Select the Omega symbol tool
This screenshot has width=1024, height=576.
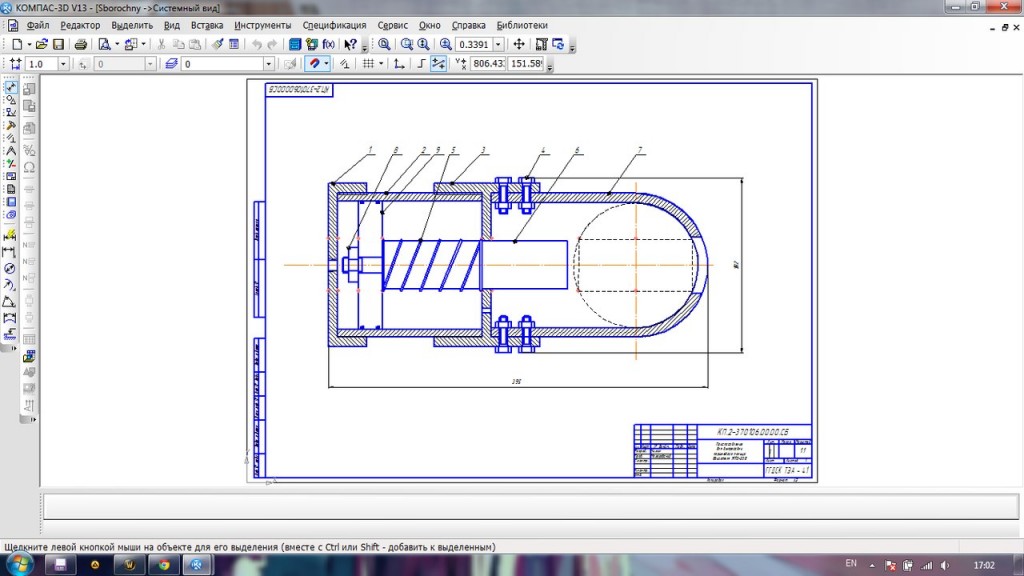point(29,167)
